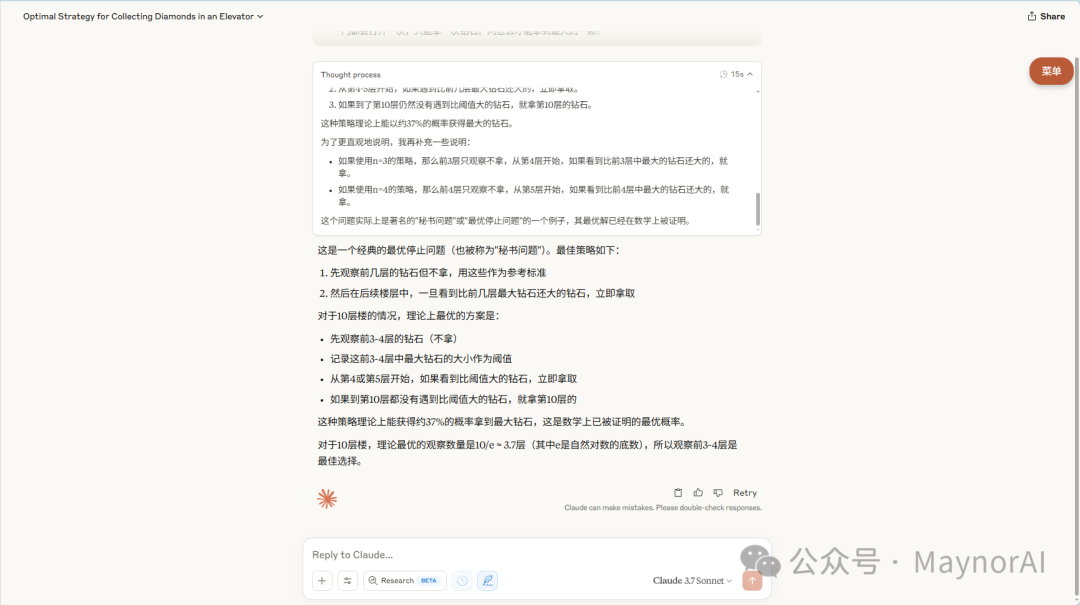Viewport: 1080px width, 605px height.
Task: Click the quill style icon in composer
Action: [x=487, y=580]
